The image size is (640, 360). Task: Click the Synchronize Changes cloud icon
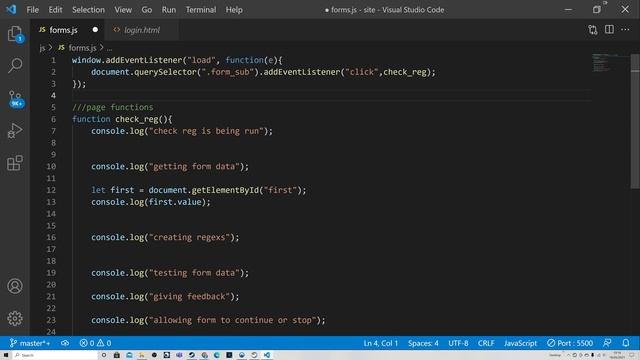[65, 343]
